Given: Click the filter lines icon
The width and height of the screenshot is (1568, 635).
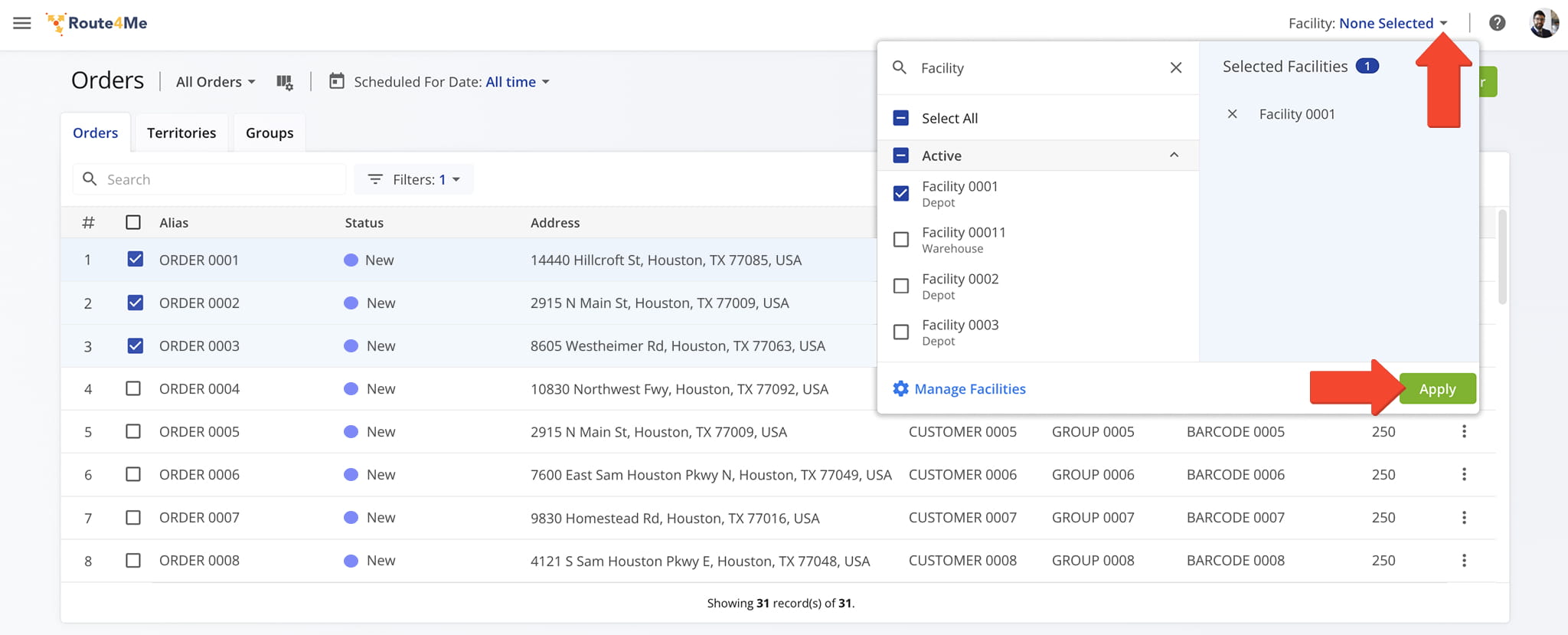Looking at the screenshot, I should click(x=375, y=179).
